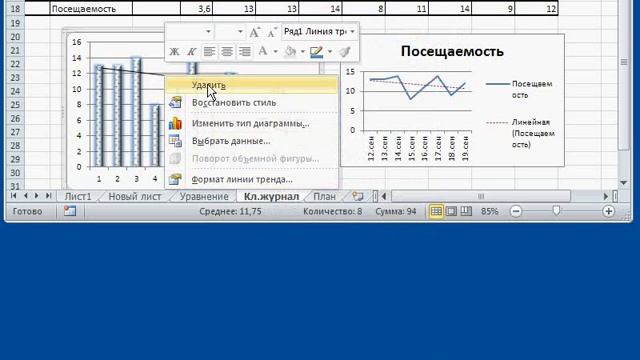
Task: Toggle bold (Ж) in mini toolbar
Action: (x=174, y=52)
